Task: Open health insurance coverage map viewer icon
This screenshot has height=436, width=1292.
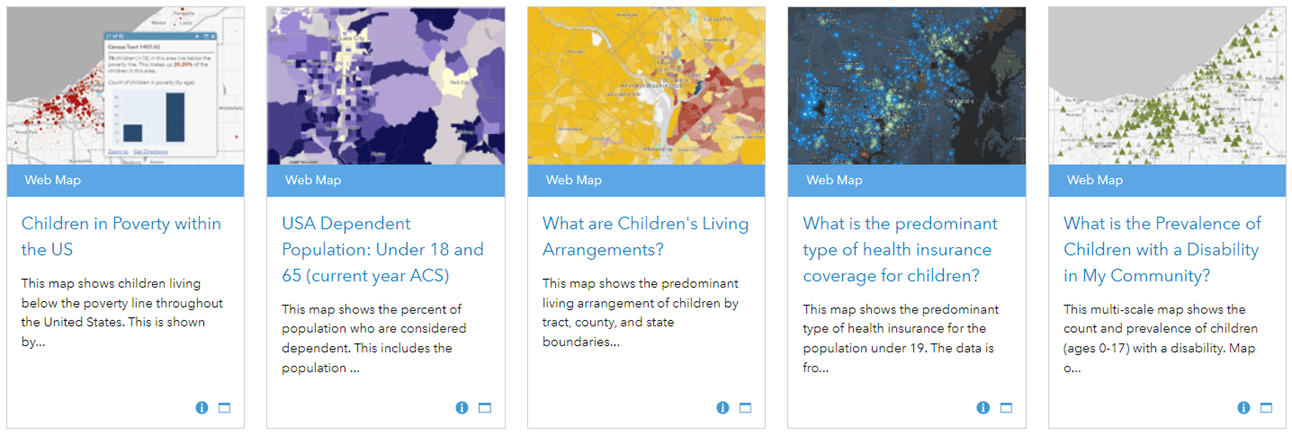Action: [1006, 408]
